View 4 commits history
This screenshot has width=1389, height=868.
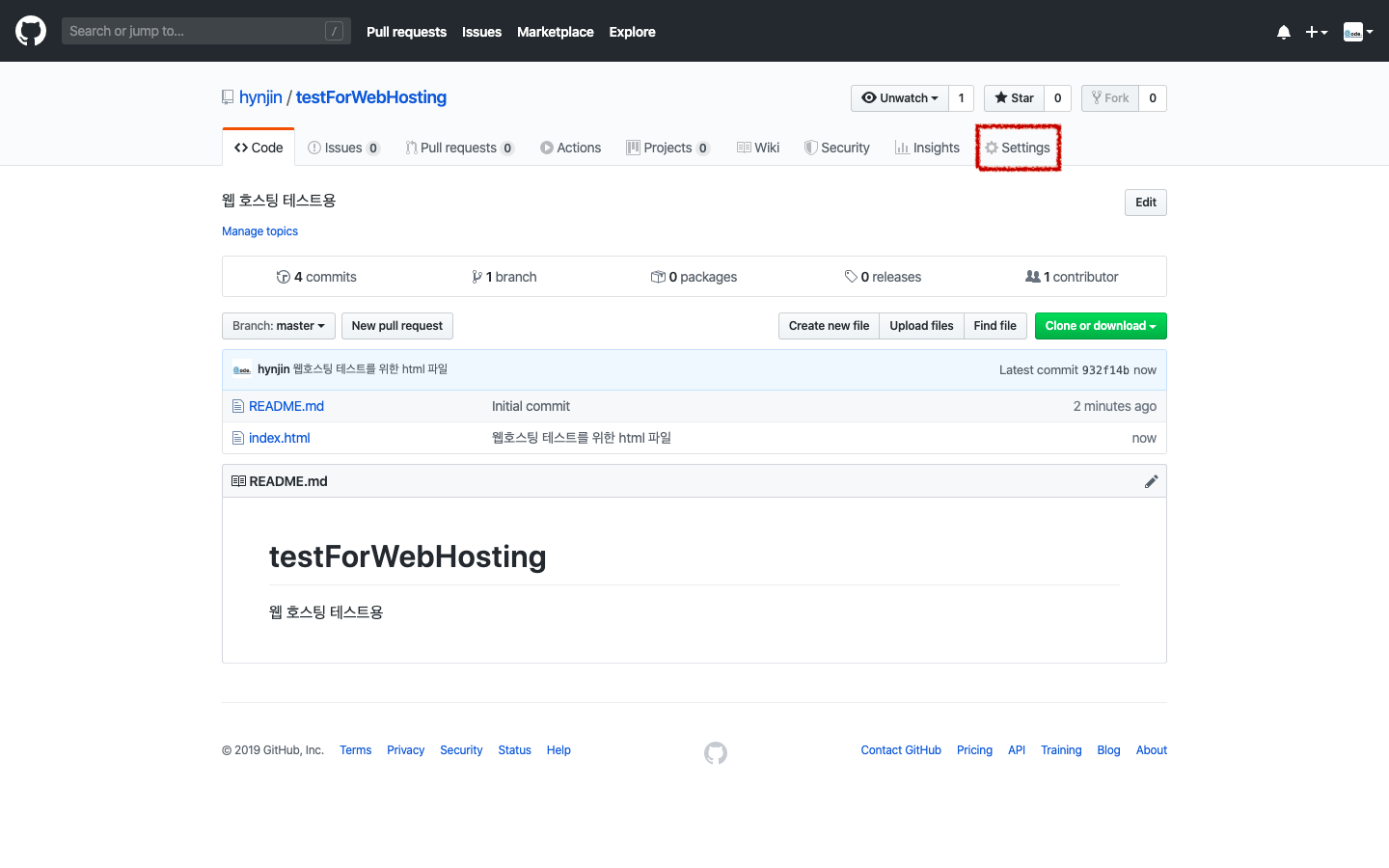tap(316, 277)
